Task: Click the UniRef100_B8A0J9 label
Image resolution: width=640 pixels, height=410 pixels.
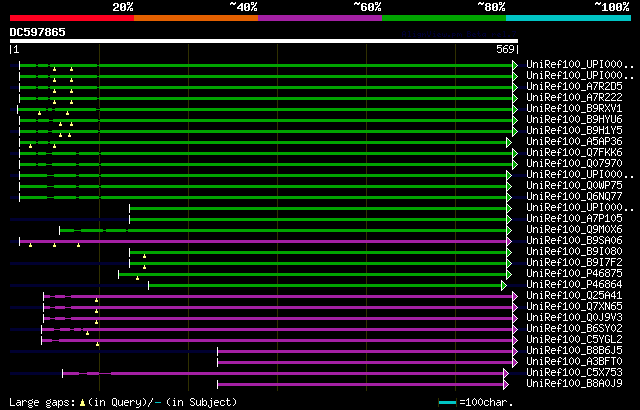Action: coord(574,384)
